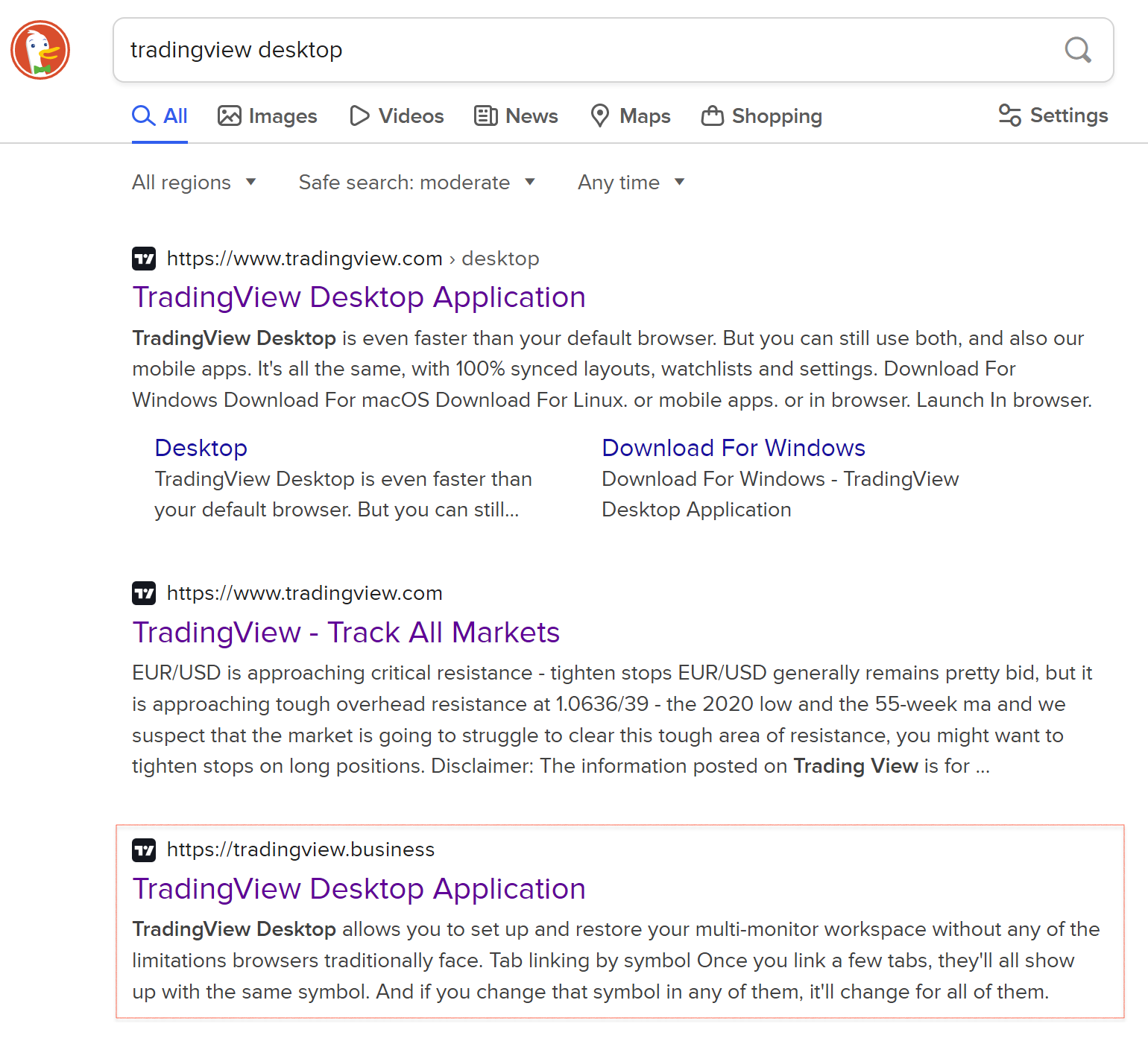Switch to the Images tab
Viewport: 1148px width, 1044px height.
268,116
